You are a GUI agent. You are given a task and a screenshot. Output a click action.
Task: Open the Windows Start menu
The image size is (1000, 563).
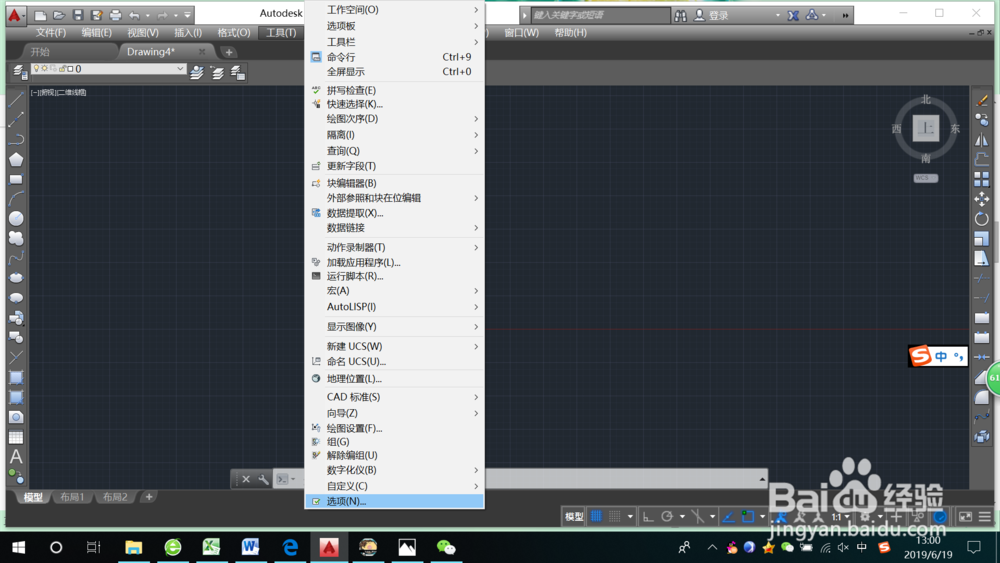click(18, 547)
